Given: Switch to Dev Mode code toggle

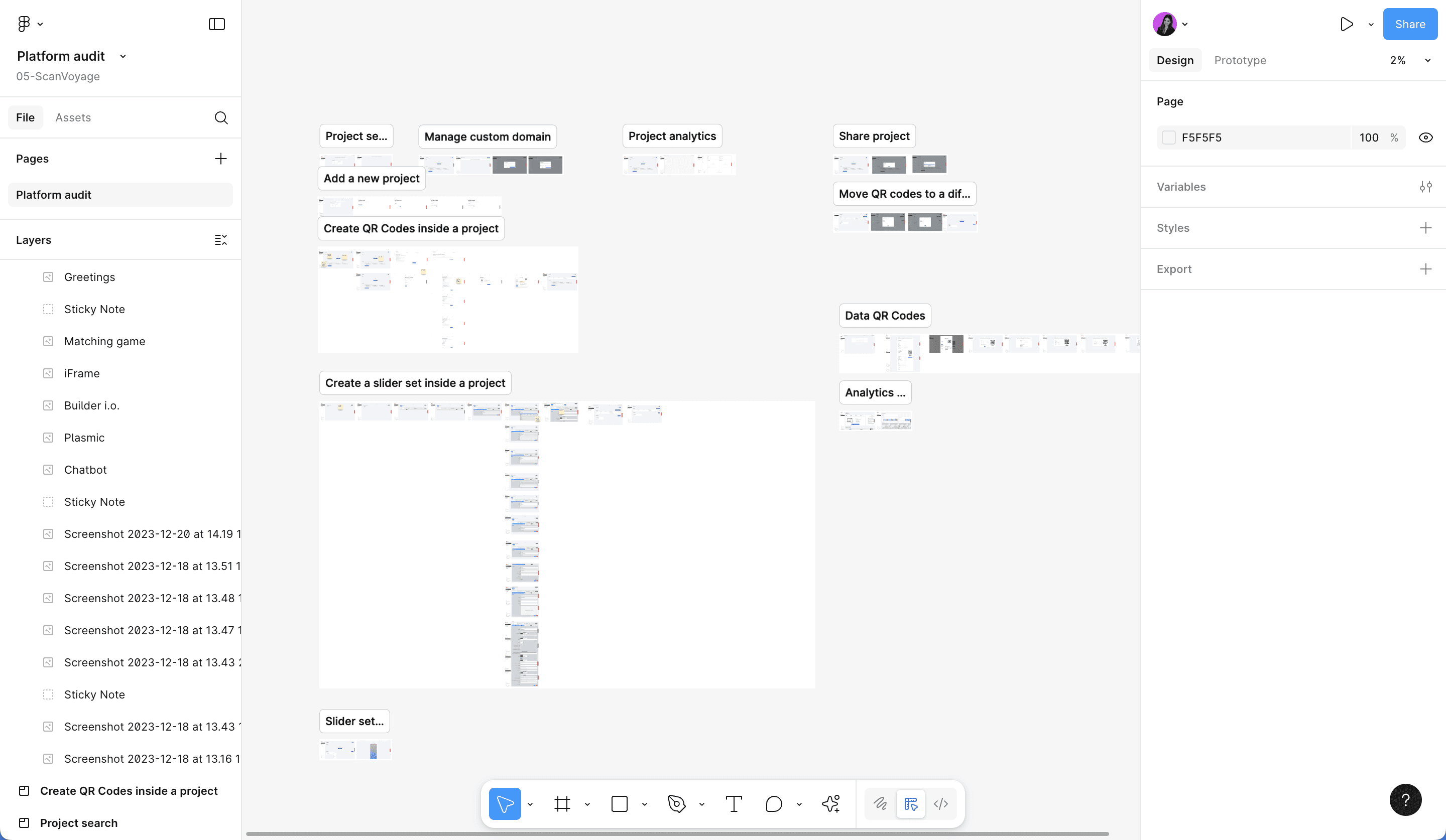Looking at the screenshot, I should 940,803.
